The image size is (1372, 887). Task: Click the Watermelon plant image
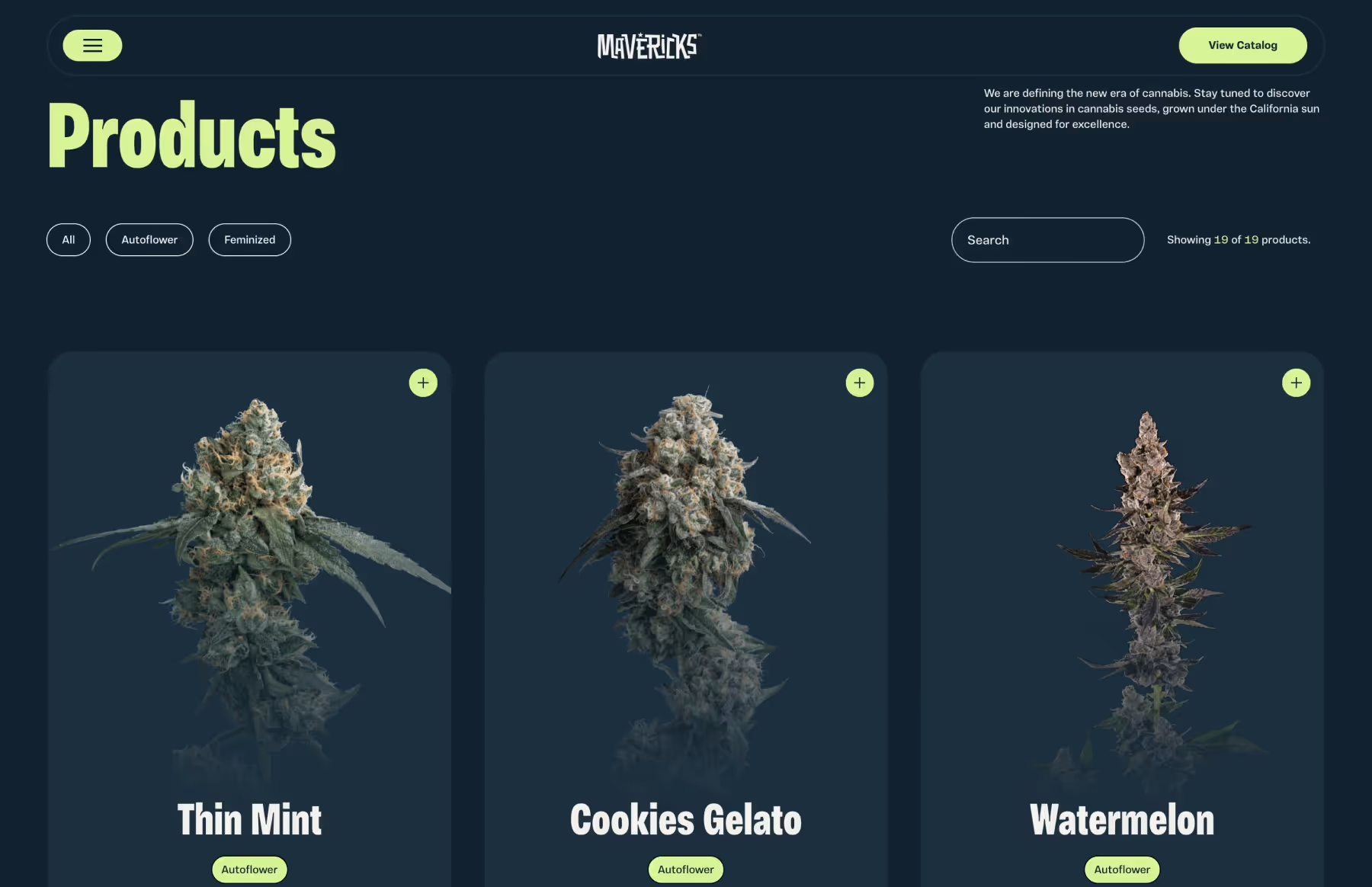pyautogui.click(x=1151, y=594)
